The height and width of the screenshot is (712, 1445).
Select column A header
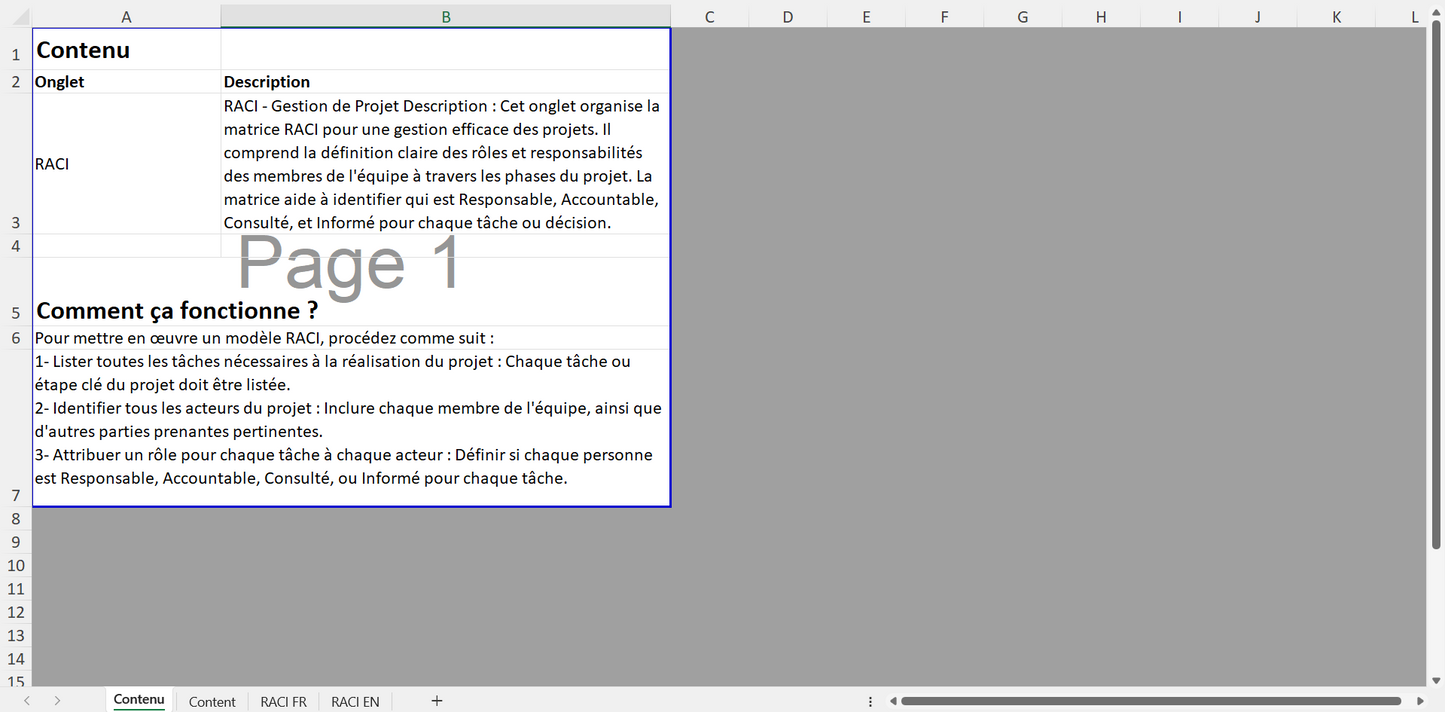pyautogui.click(x=126, y=17)
